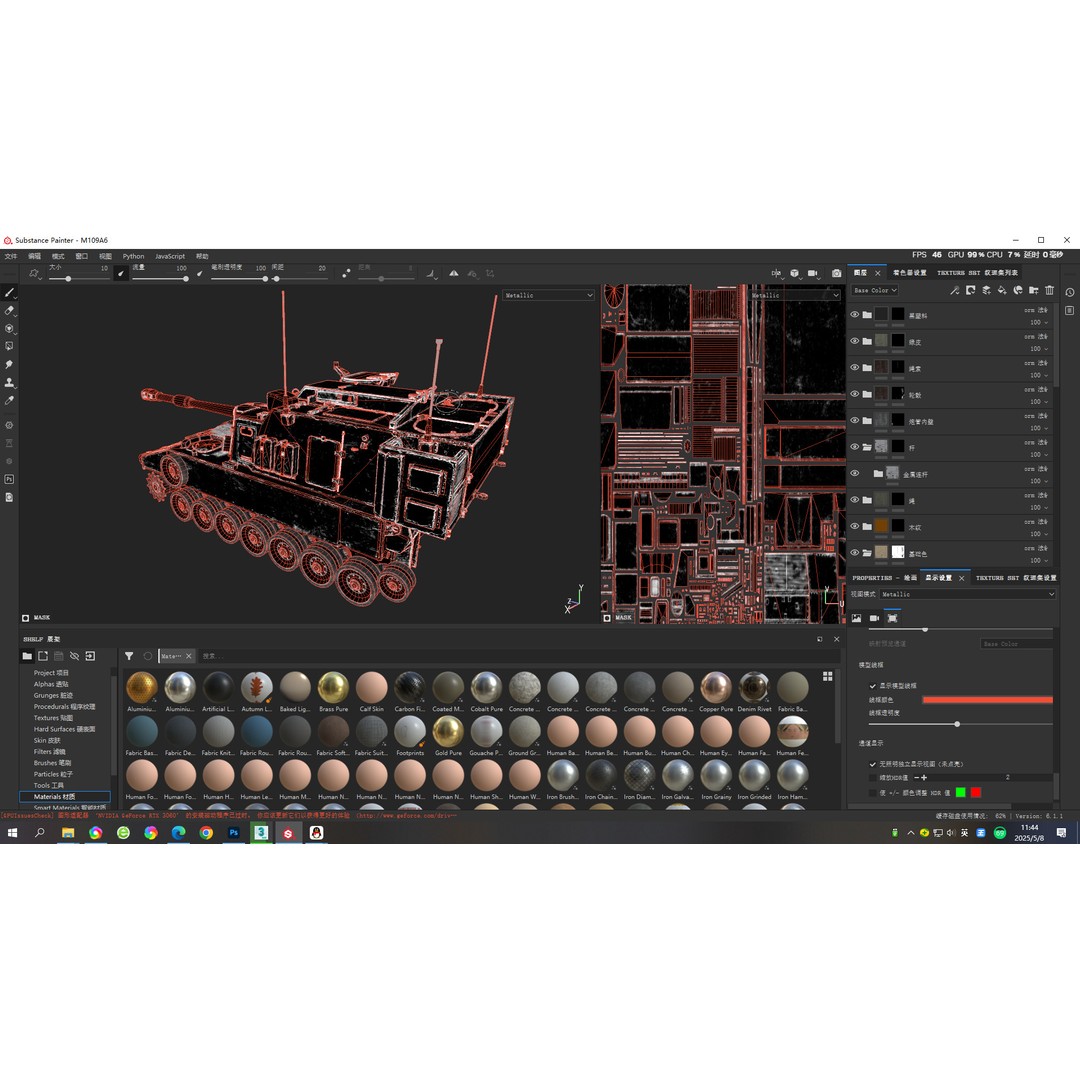Hide the 木纹 layer folder
1080x1080 pixels.
tap(855, 526)
